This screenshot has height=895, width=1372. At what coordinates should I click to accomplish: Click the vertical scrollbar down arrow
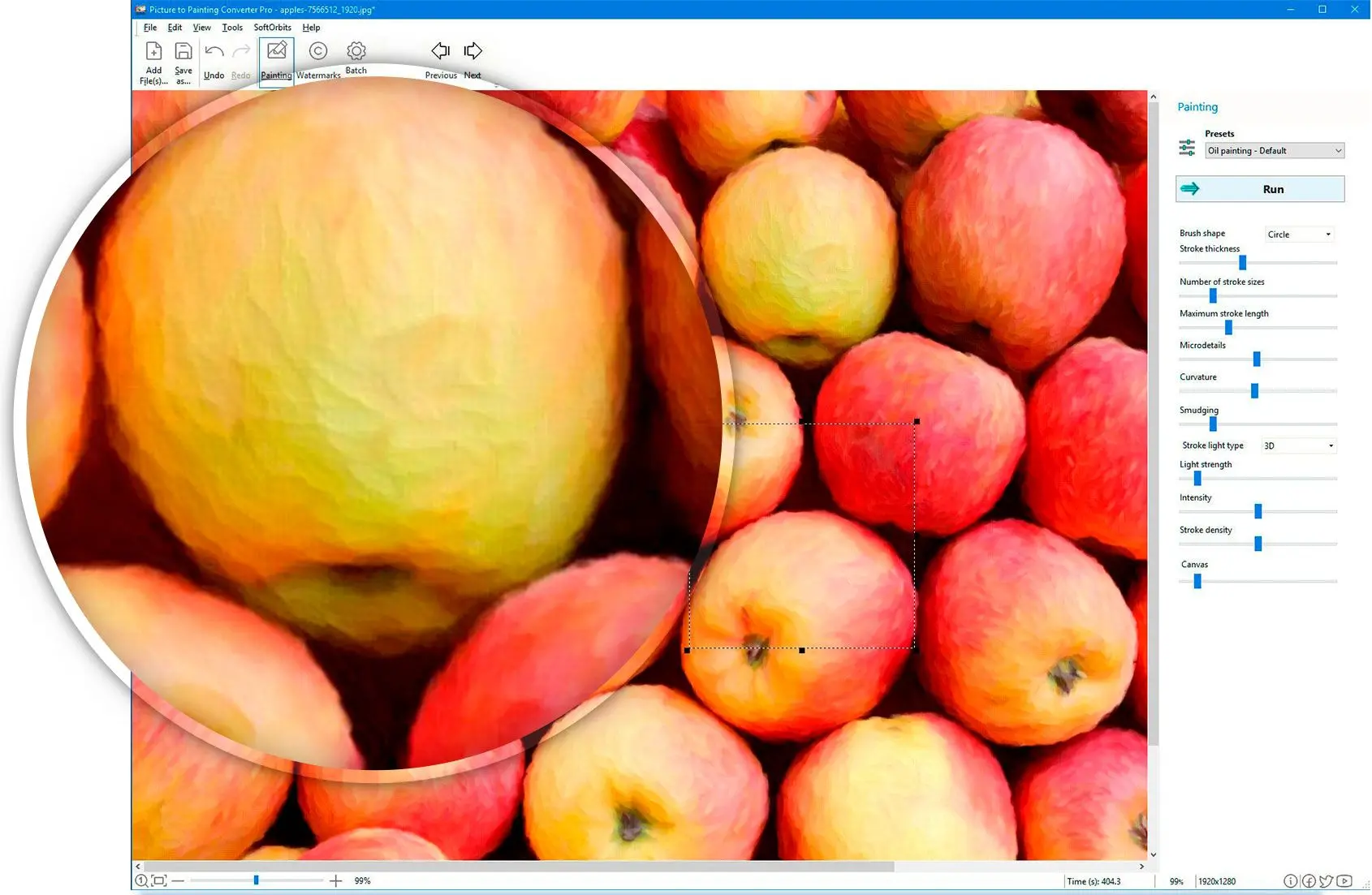pos(1153,854)
